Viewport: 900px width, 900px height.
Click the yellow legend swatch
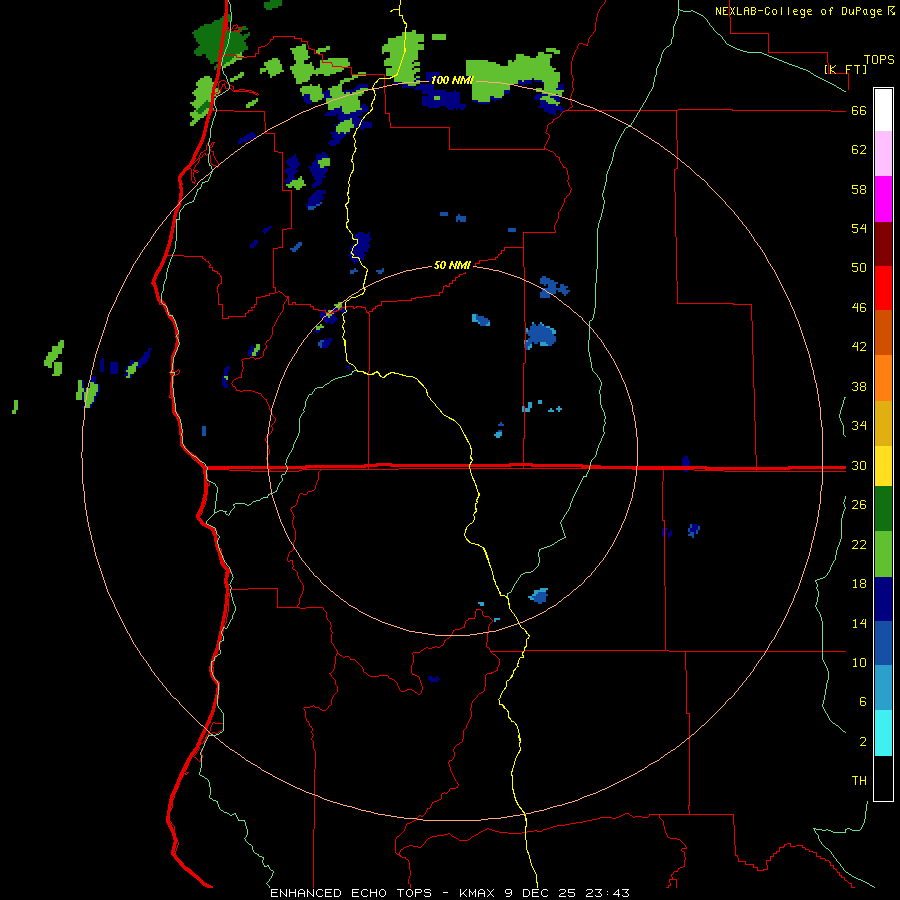pyautogui.click(x=883, y=466)
